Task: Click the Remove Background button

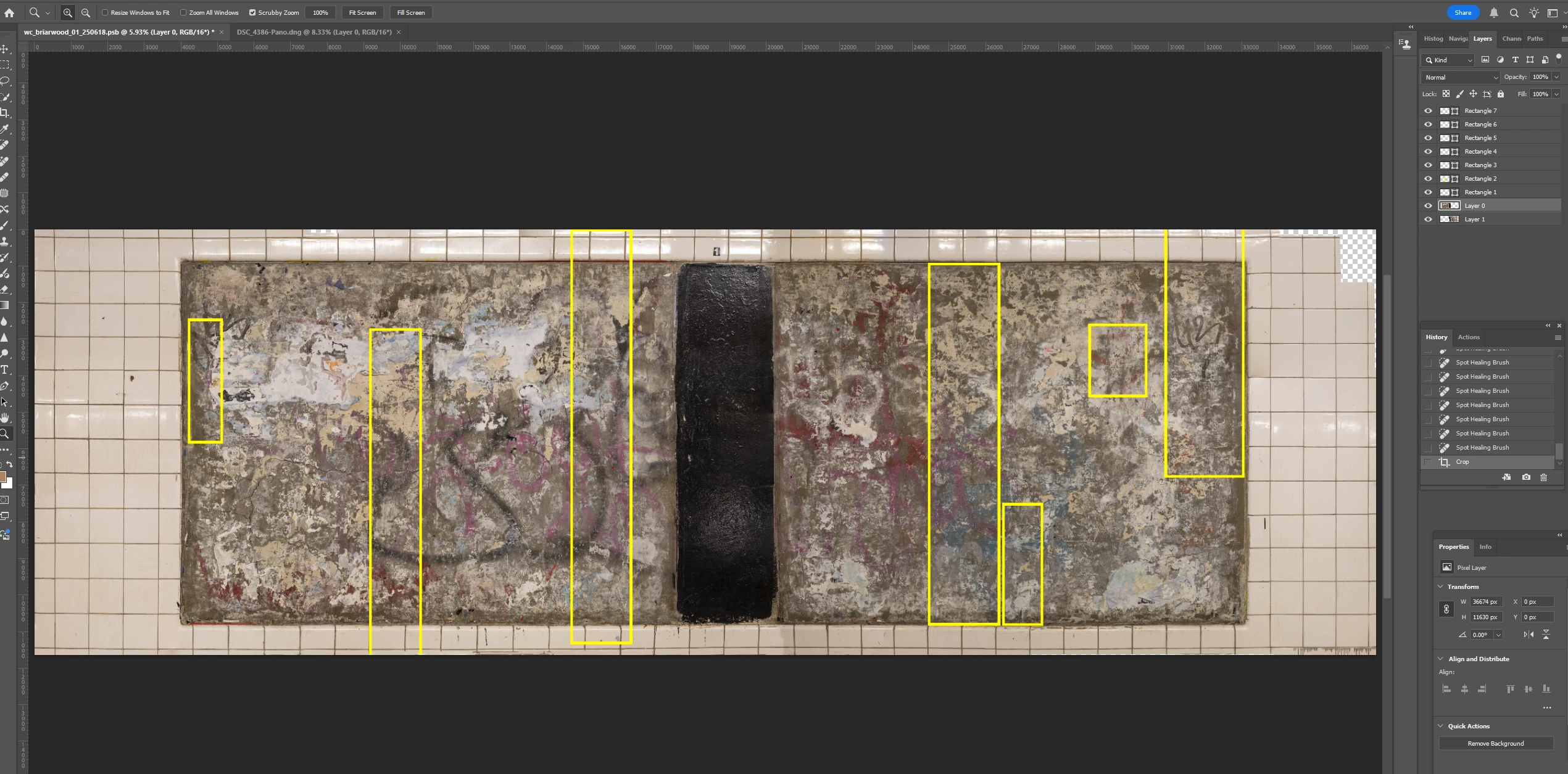Action: [x=1495, y=743]
